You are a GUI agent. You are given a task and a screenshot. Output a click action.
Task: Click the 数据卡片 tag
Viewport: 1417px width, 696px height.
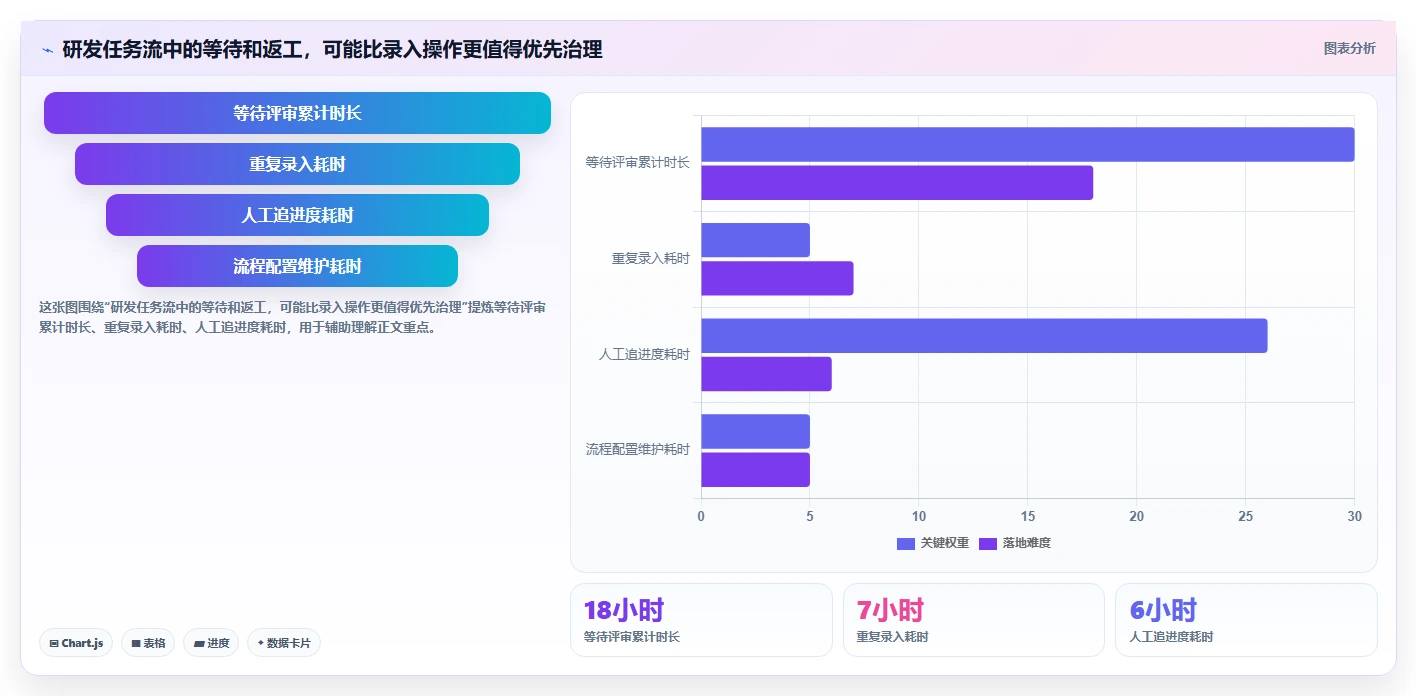tap(284, 643)
